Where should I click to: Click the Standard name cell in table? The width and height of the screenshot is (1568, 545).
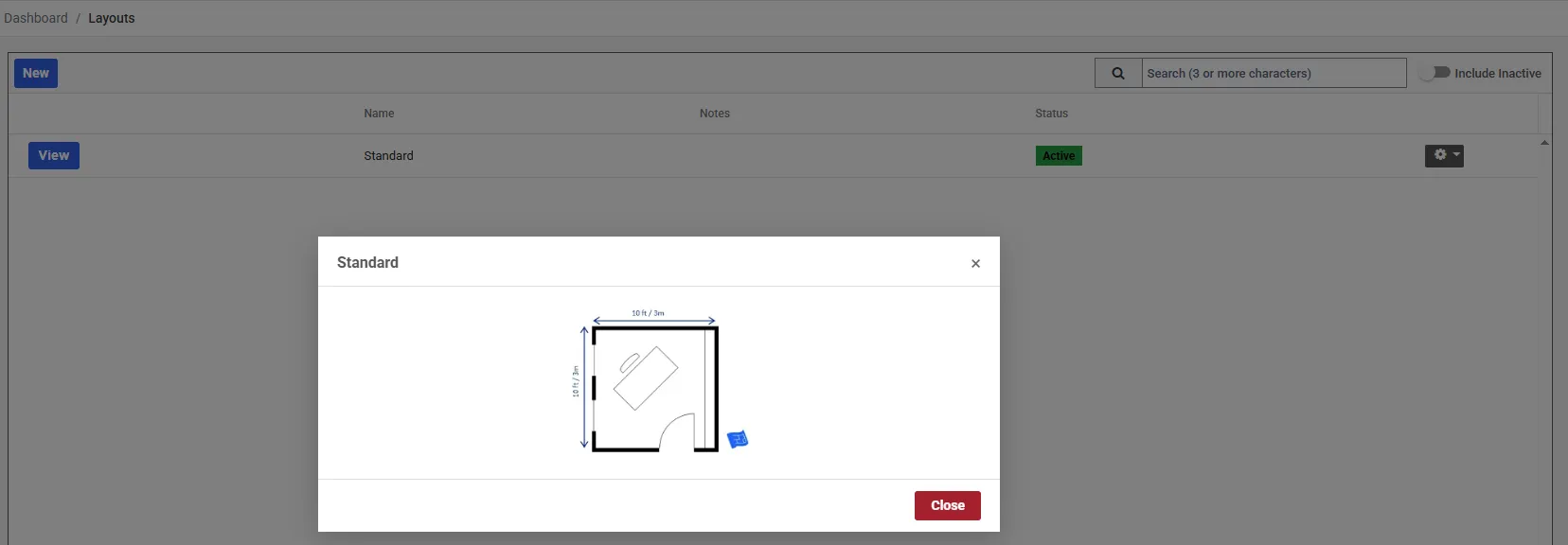coord(388,156)
